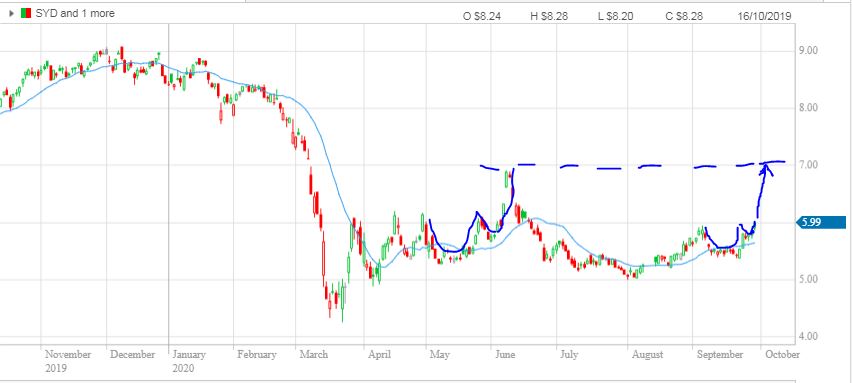Viewport: 852px width, 383px height.
Task: Expand the SYD and 1 more legend arrow
Action: pos(12,14)
